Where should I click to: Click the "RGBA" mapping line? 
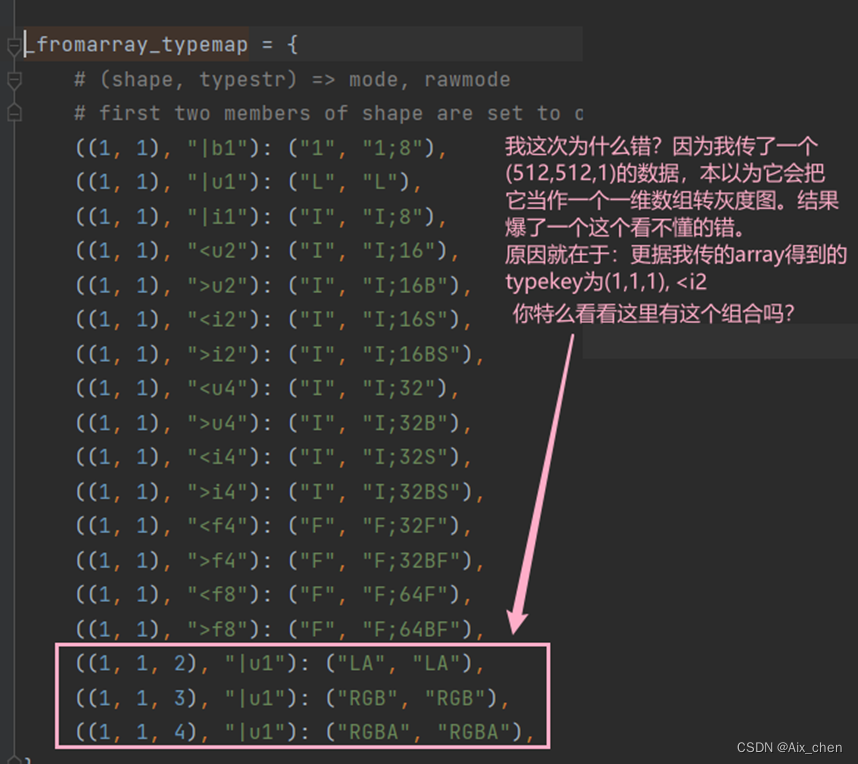(x=300, y=730)
